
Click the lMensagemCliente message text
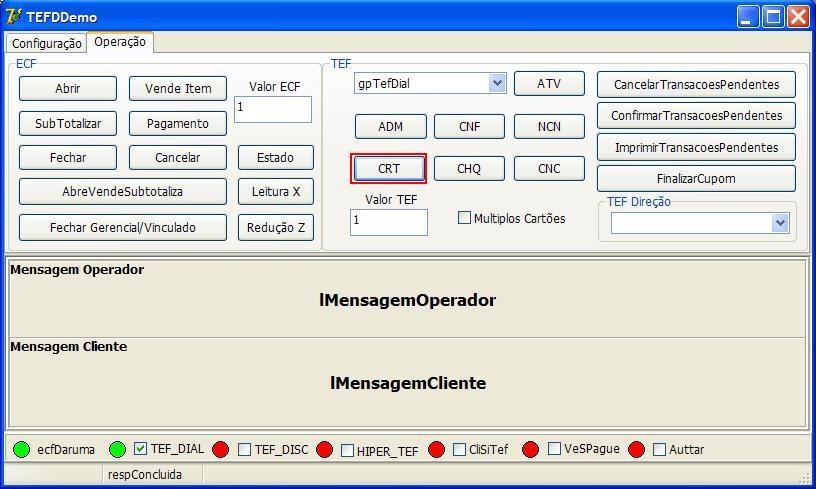408,383
